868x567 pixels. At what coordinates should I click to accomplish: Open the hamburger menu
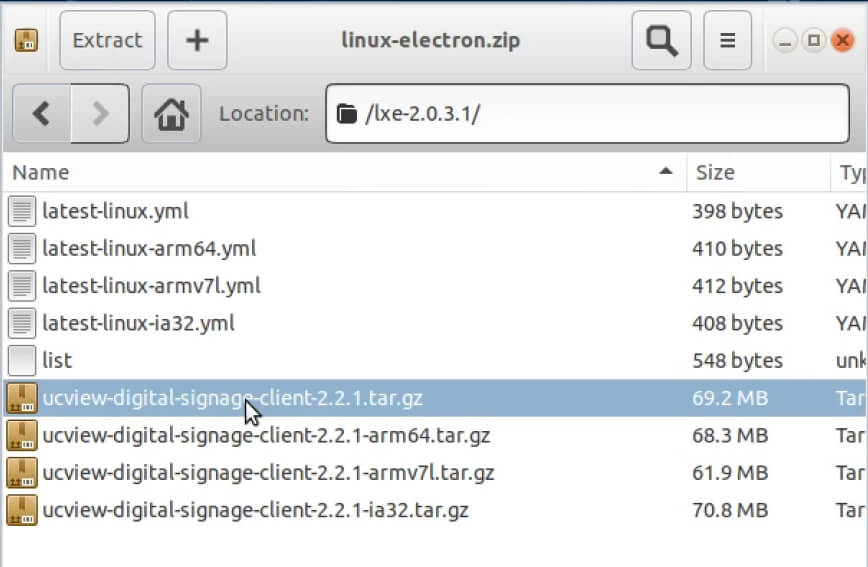727,40
